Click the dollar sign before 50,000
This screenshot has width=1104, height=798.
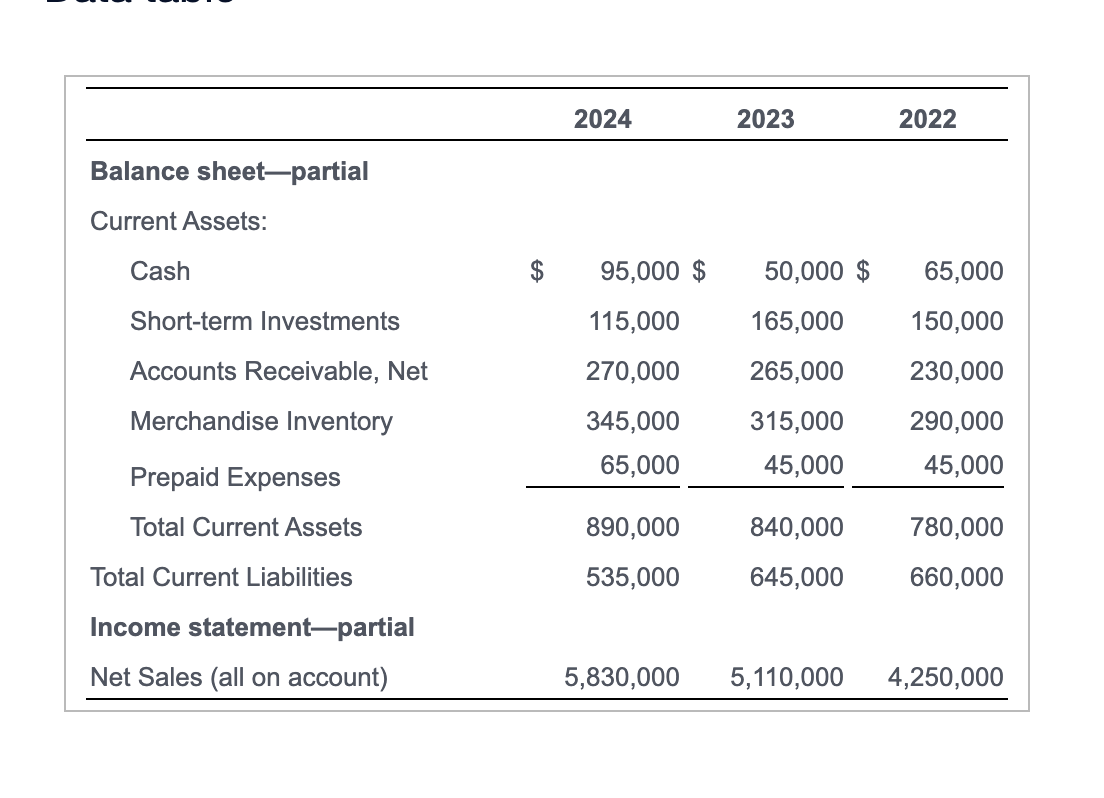(x=699, y=271)
